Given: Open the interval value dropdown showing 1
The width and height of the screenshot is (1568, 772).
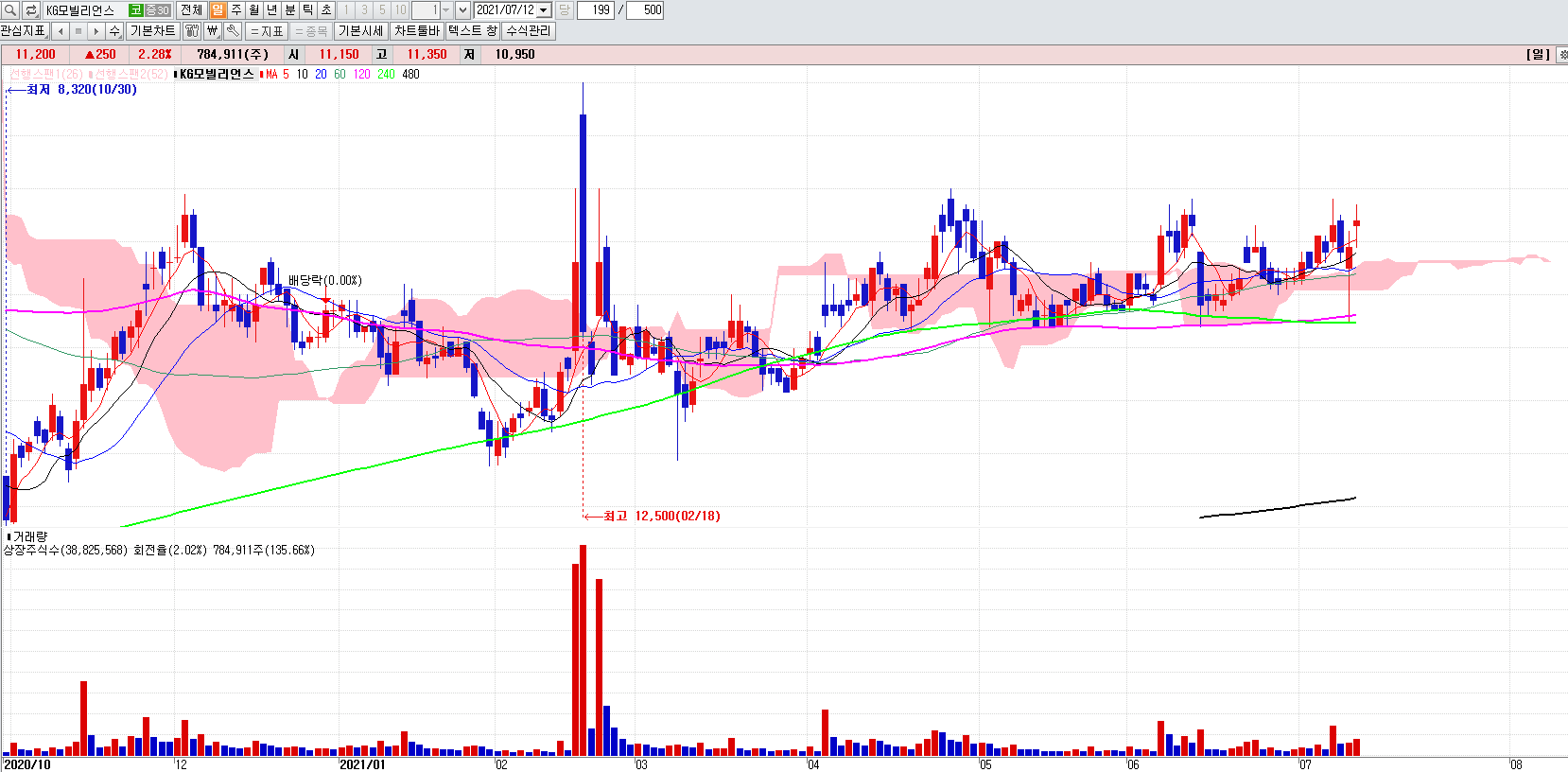Looking at the screenshot, I should coord(445,9).
